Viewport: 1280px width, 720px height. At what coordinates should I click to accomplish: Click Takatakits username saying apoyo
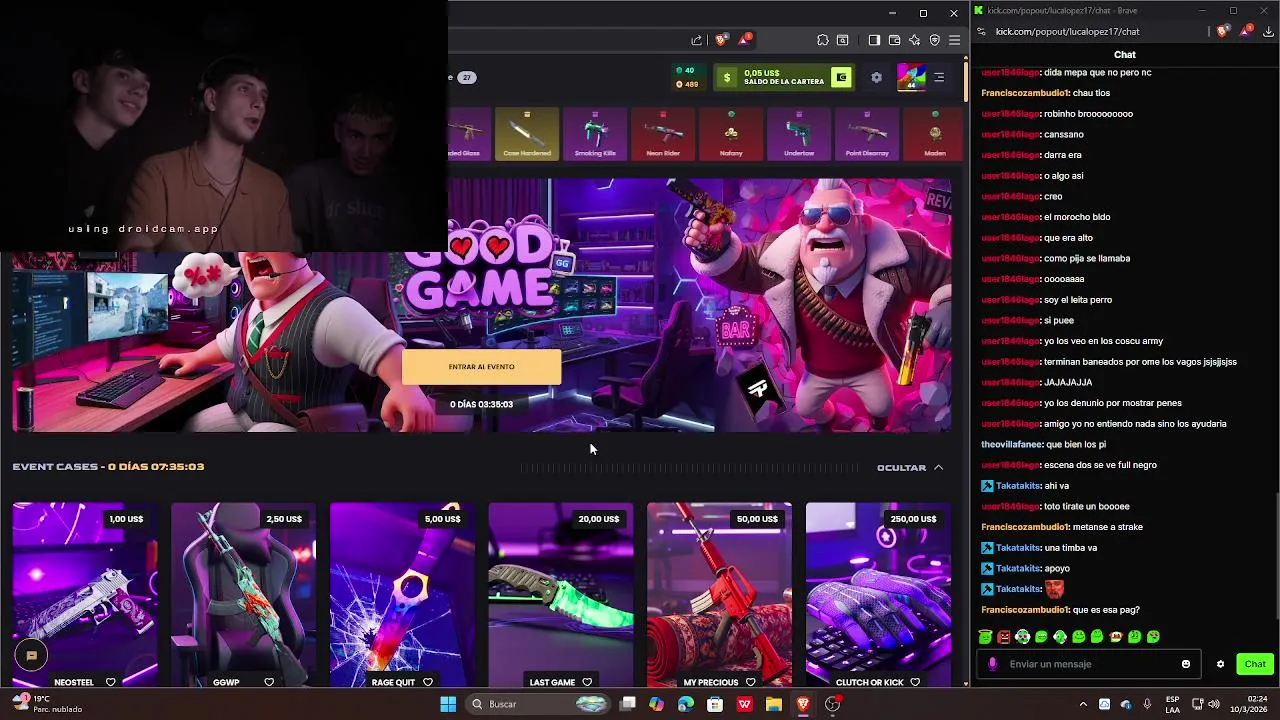[x=1018, y=568]
